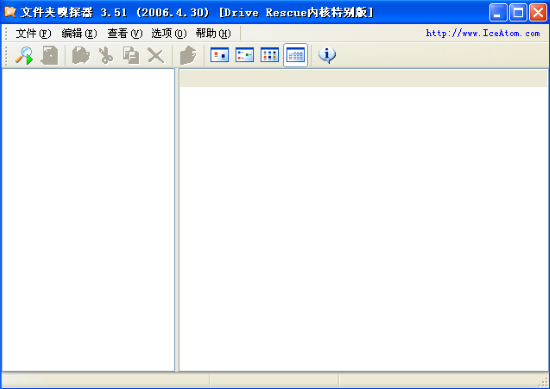This screenshot has height=389, width=550.
Task: Click the scissors cut icon
Action: click(106, 55)
